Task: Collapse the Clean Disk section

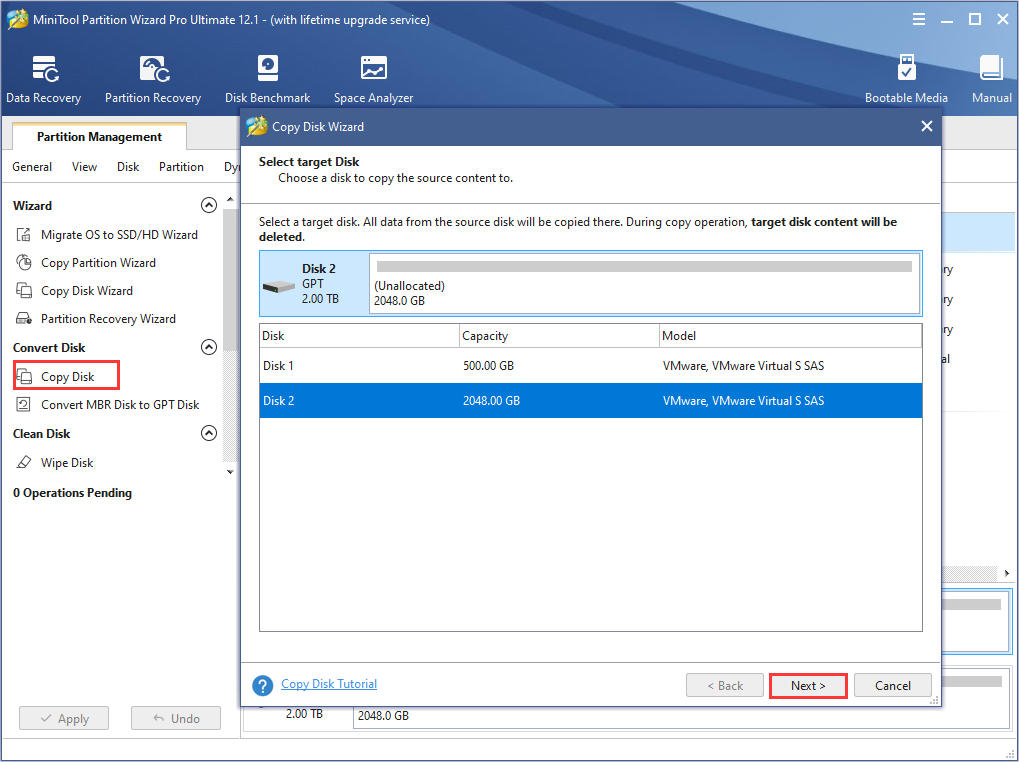Action: click(x=209, y=433)
